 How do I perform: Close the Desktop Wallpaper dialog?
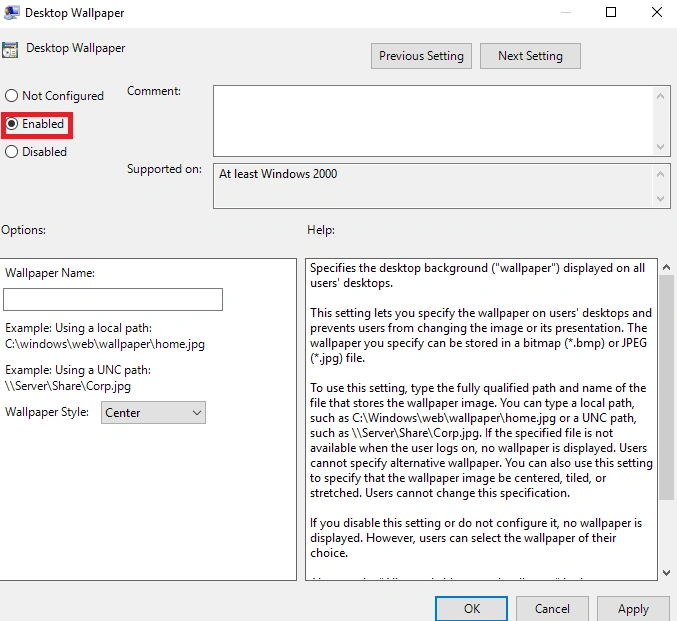tap(657, 12)
